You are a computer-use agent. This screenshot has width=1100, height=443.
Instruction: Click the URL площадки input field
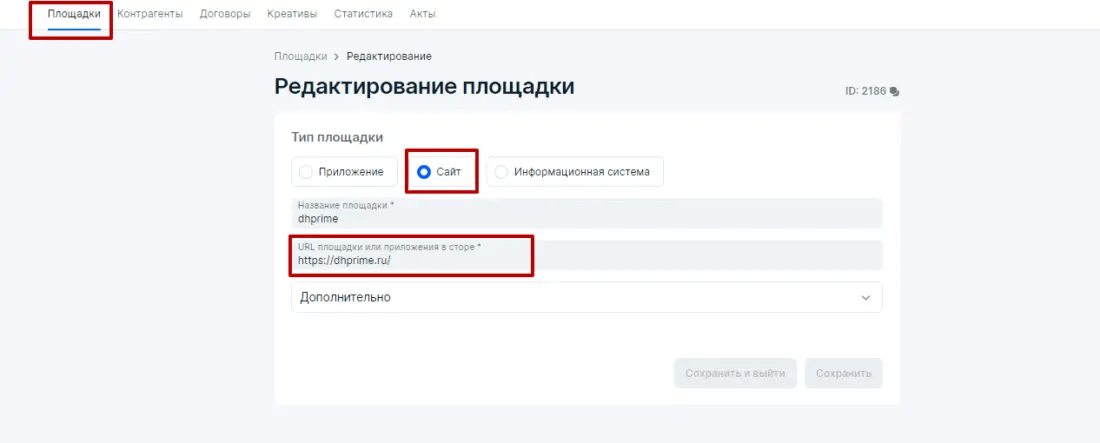[x=586, y=255]
